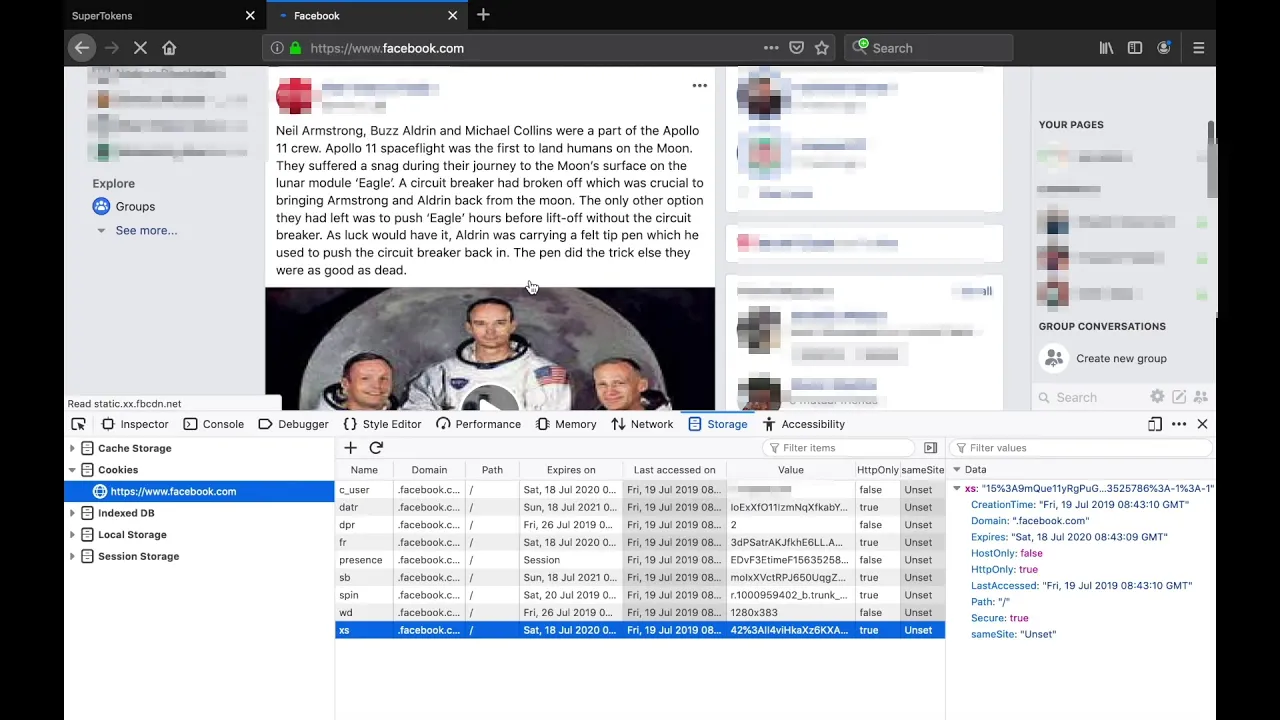The image size is (1280, 720).
Task: Open the Accessibility panel
Action: click(x=804, y=424)
